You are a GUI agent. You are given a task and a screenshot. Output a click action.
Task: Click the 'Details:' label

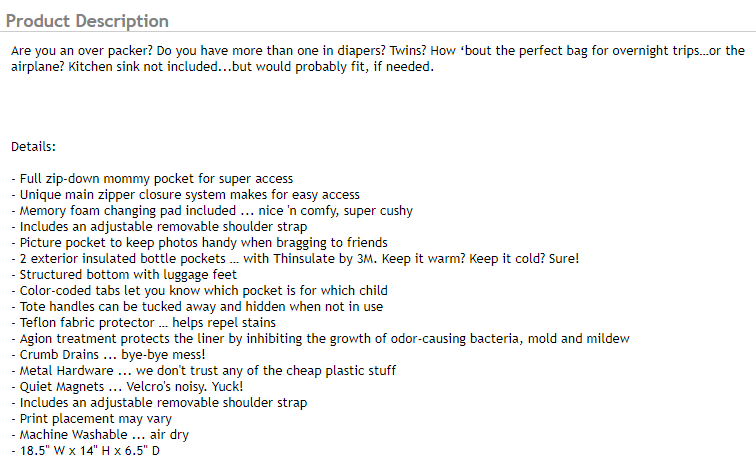tap(34, 147)
